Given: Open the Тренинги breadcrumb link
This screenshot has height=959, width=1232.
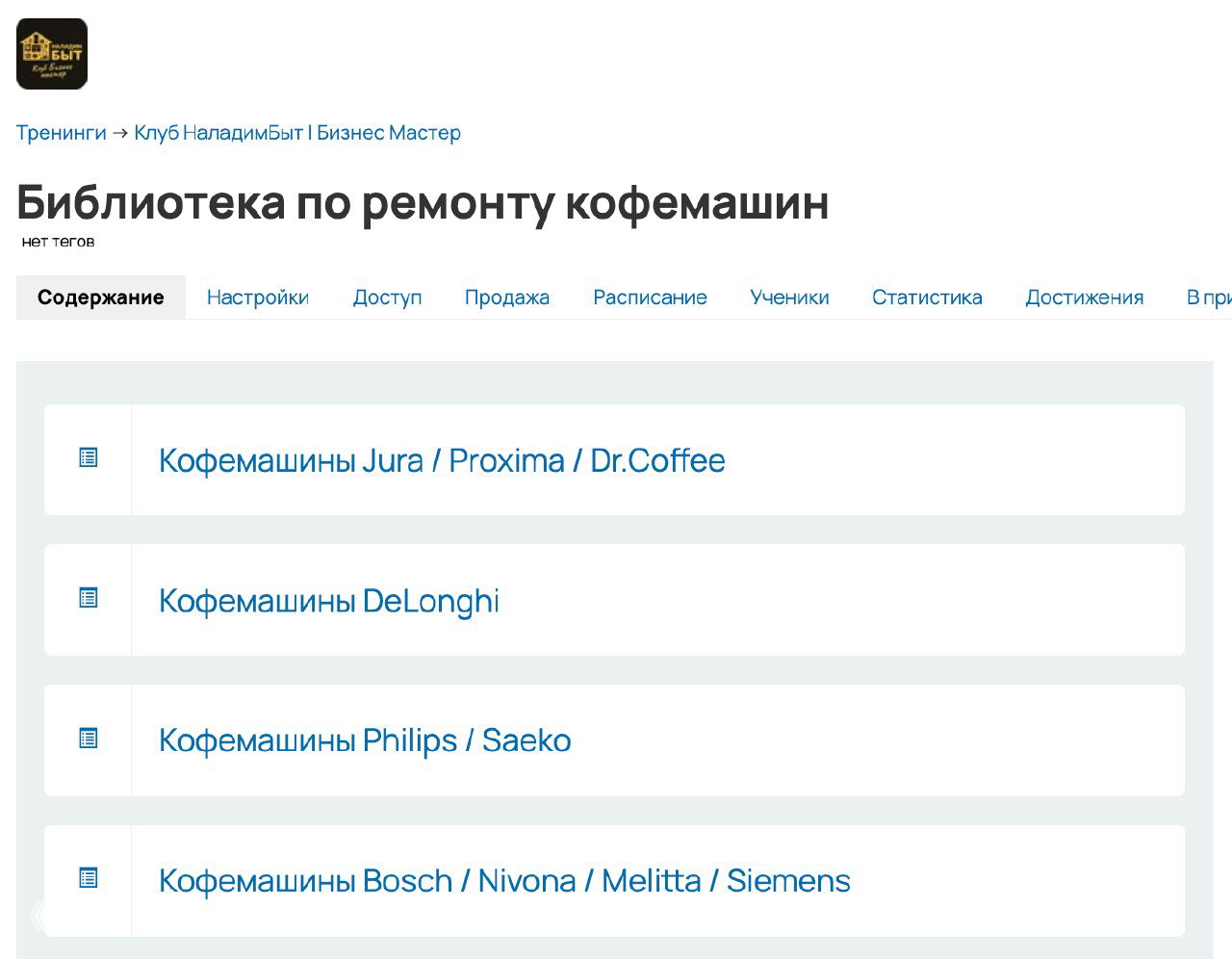Looking at the screenshot, I should (62, 133).
